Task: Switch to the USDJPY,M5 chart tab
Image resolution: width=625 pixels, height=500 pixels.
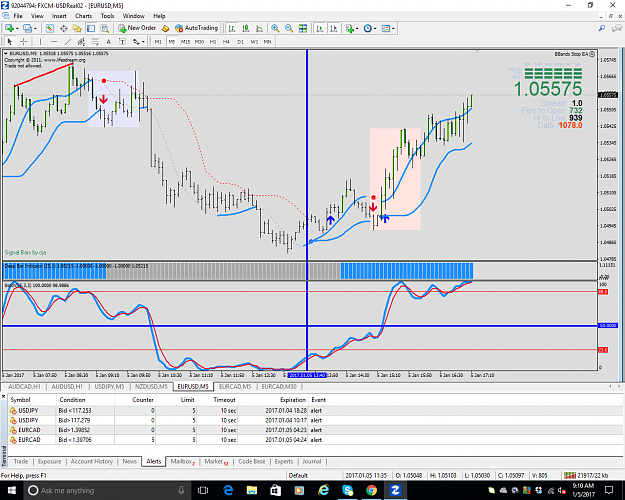Action: click(109, 387)
